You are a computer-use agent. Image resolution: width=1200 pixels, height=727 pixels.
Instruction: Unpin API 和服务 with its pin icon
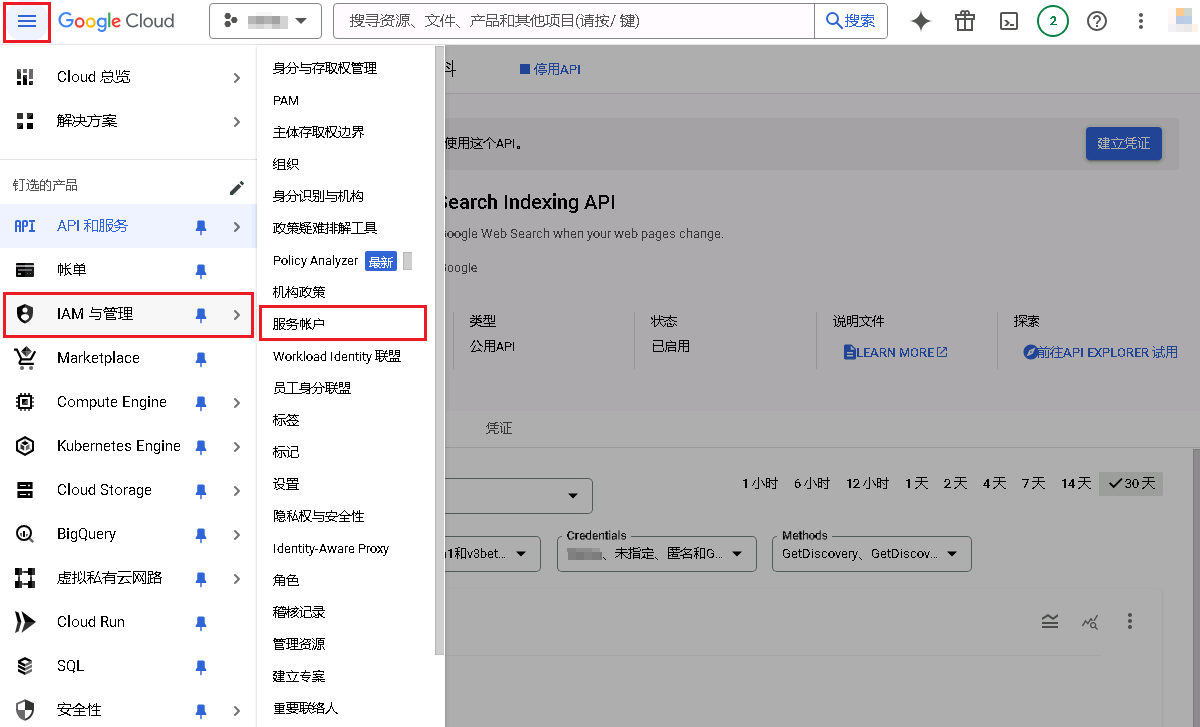(201, 227)
